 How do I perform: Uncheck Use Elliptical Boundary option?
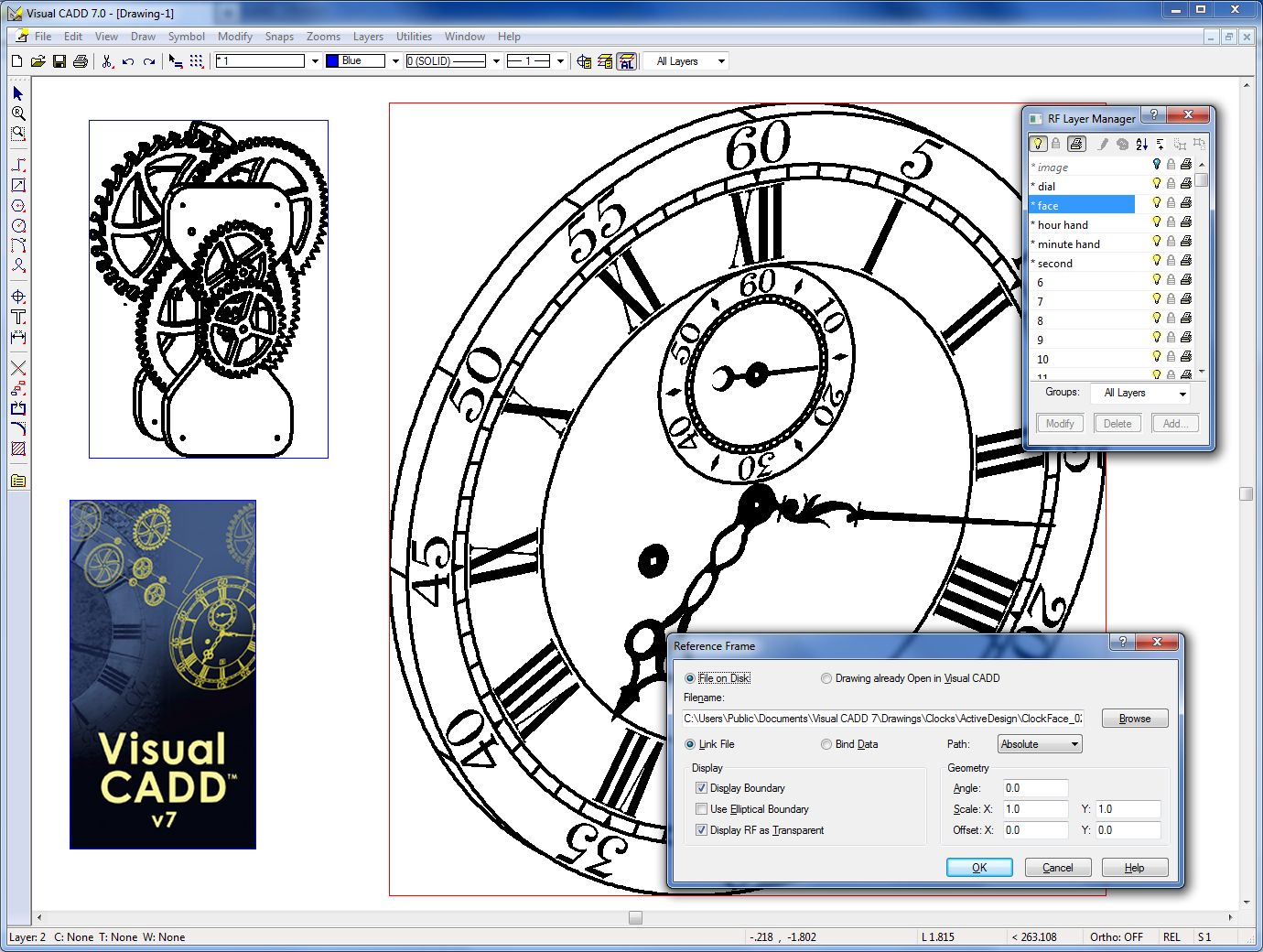pos(702,809)
